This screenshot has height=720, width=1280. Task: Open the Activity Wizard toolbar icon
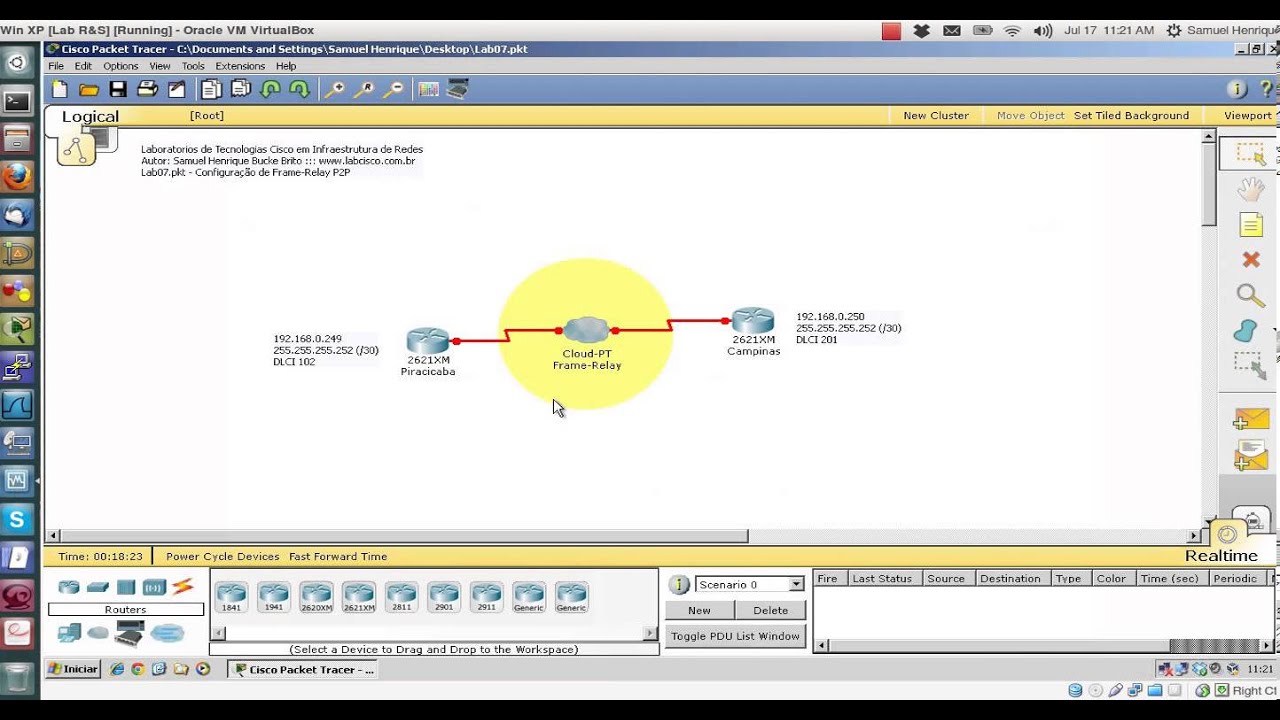[x=177, y=89]
